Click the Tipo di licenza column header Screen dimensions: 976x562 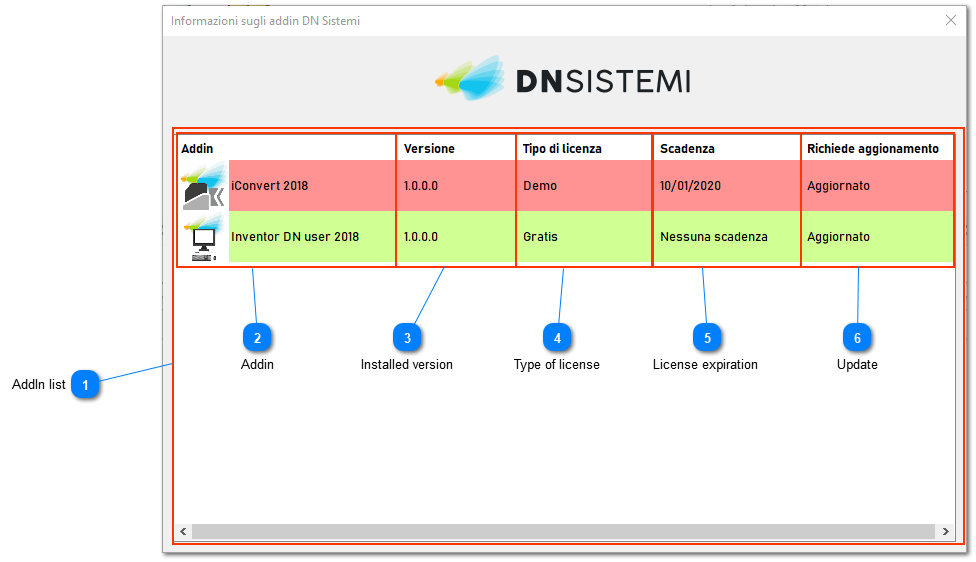pos(562,149)
